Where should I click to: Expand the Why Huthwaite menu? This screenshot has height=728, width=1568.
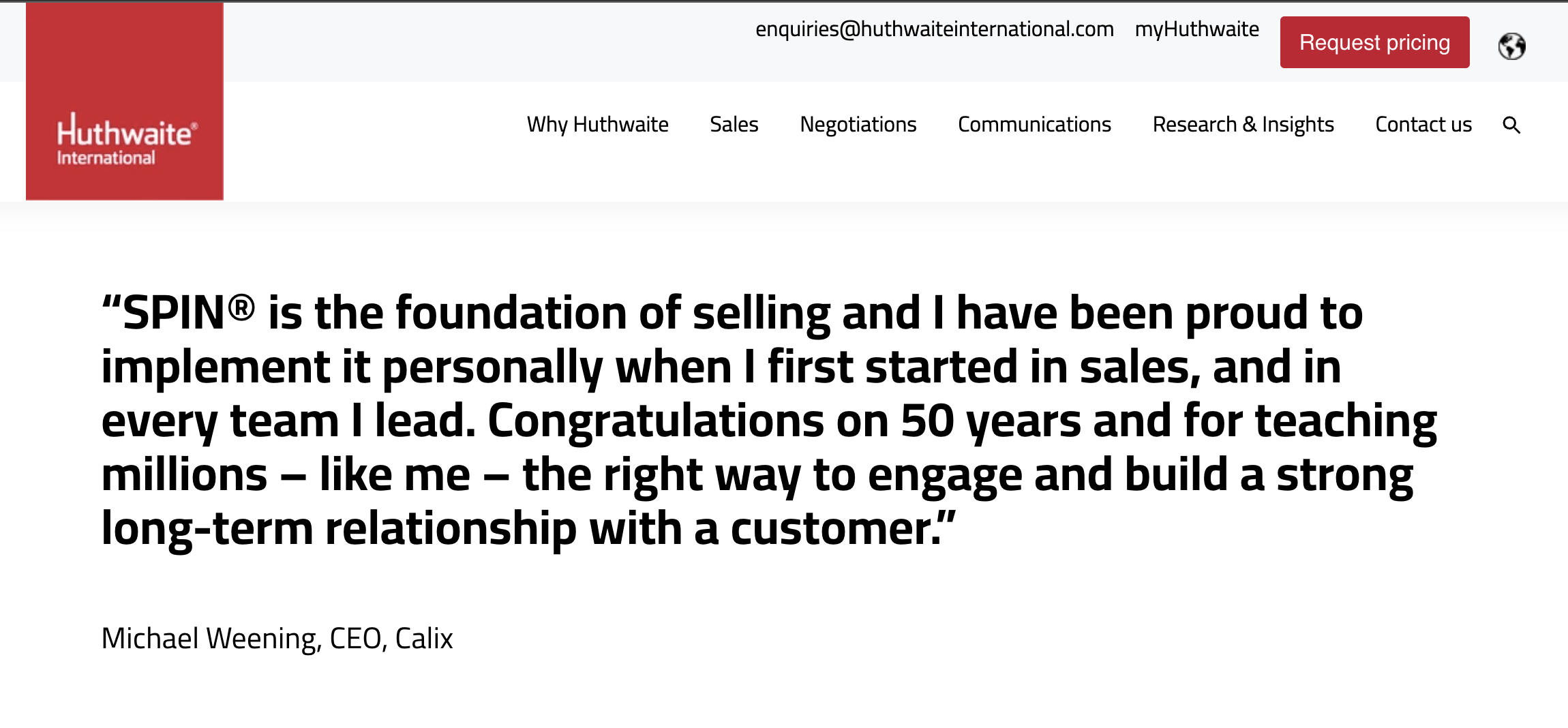coord(598,125)
